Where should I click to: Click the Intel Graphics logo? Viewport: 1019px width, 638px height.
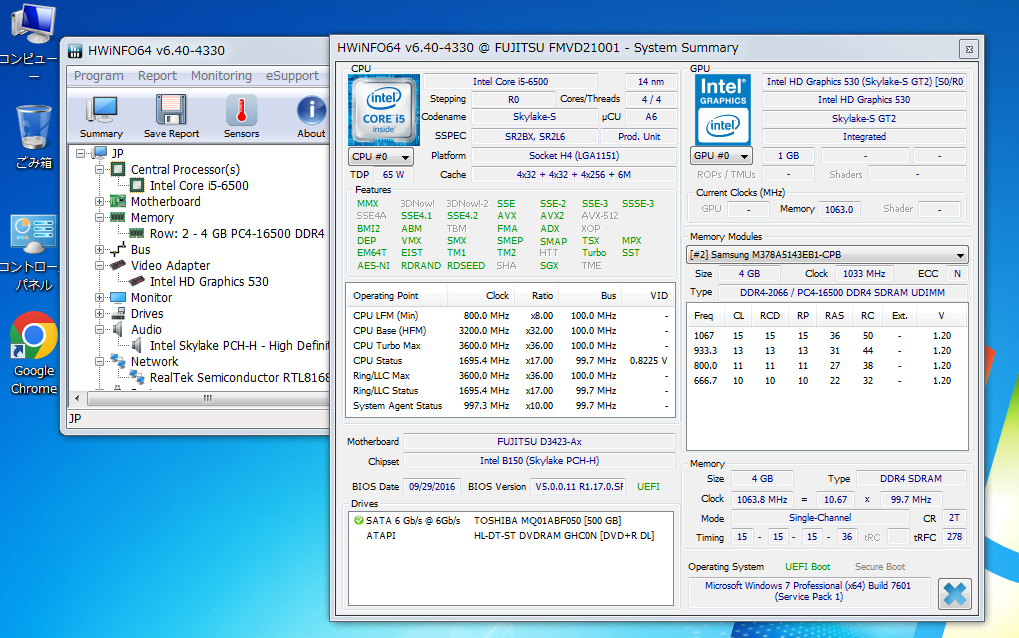tap(723, 109)
